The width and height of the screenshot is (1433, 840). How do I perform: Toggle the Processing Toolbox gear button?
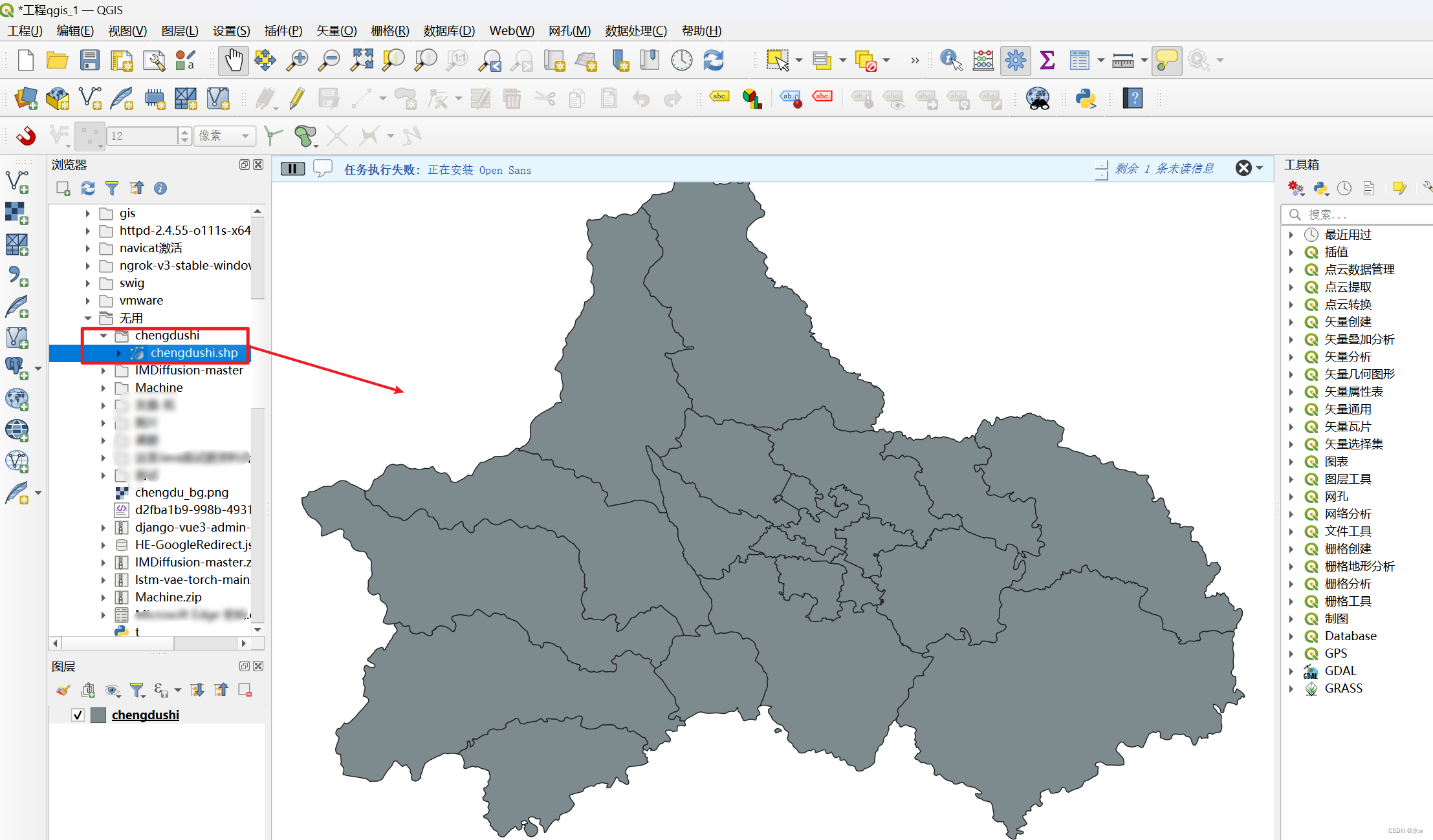1015,61
